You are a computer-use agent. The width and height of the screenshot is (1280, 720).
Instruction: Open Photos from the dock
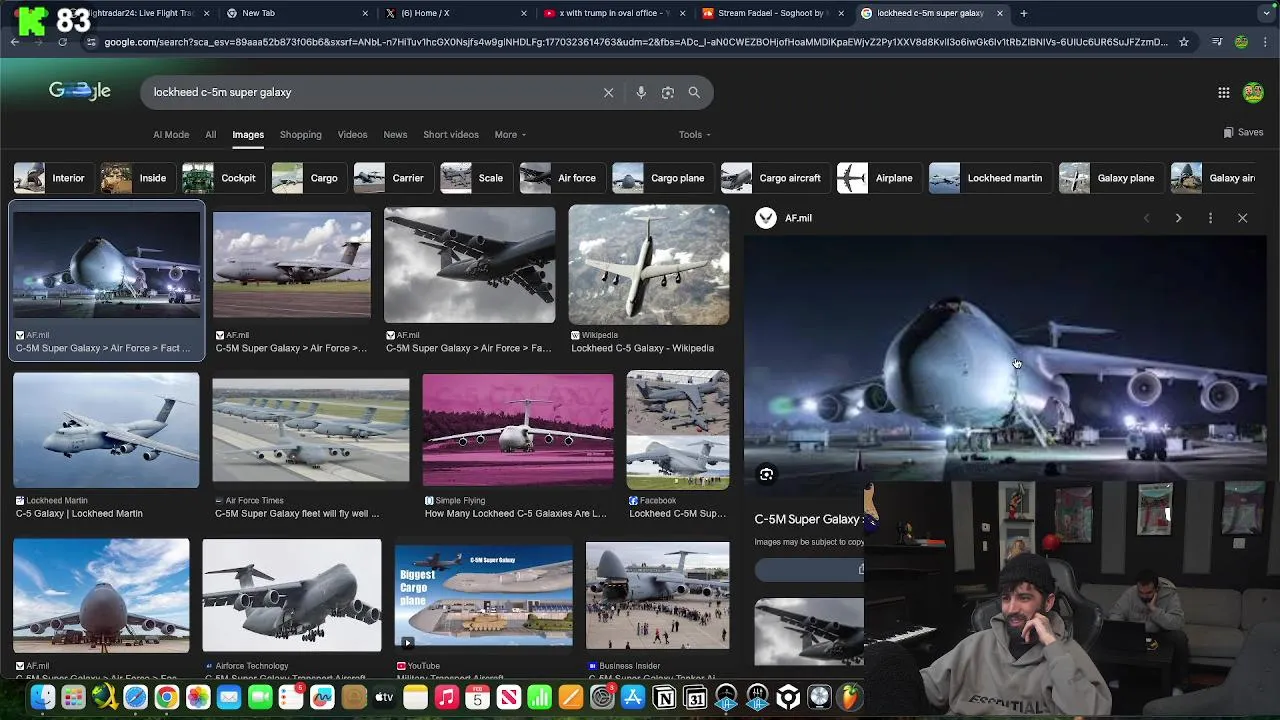(198, 697)
